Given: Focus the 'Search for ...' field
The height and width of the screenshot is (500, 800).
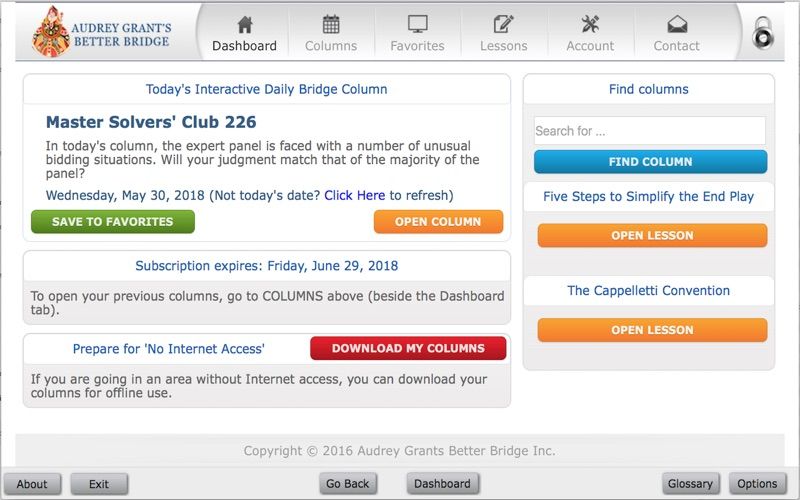Looking at the screenshot, I should pyautogui.click(x=649, y=131).
